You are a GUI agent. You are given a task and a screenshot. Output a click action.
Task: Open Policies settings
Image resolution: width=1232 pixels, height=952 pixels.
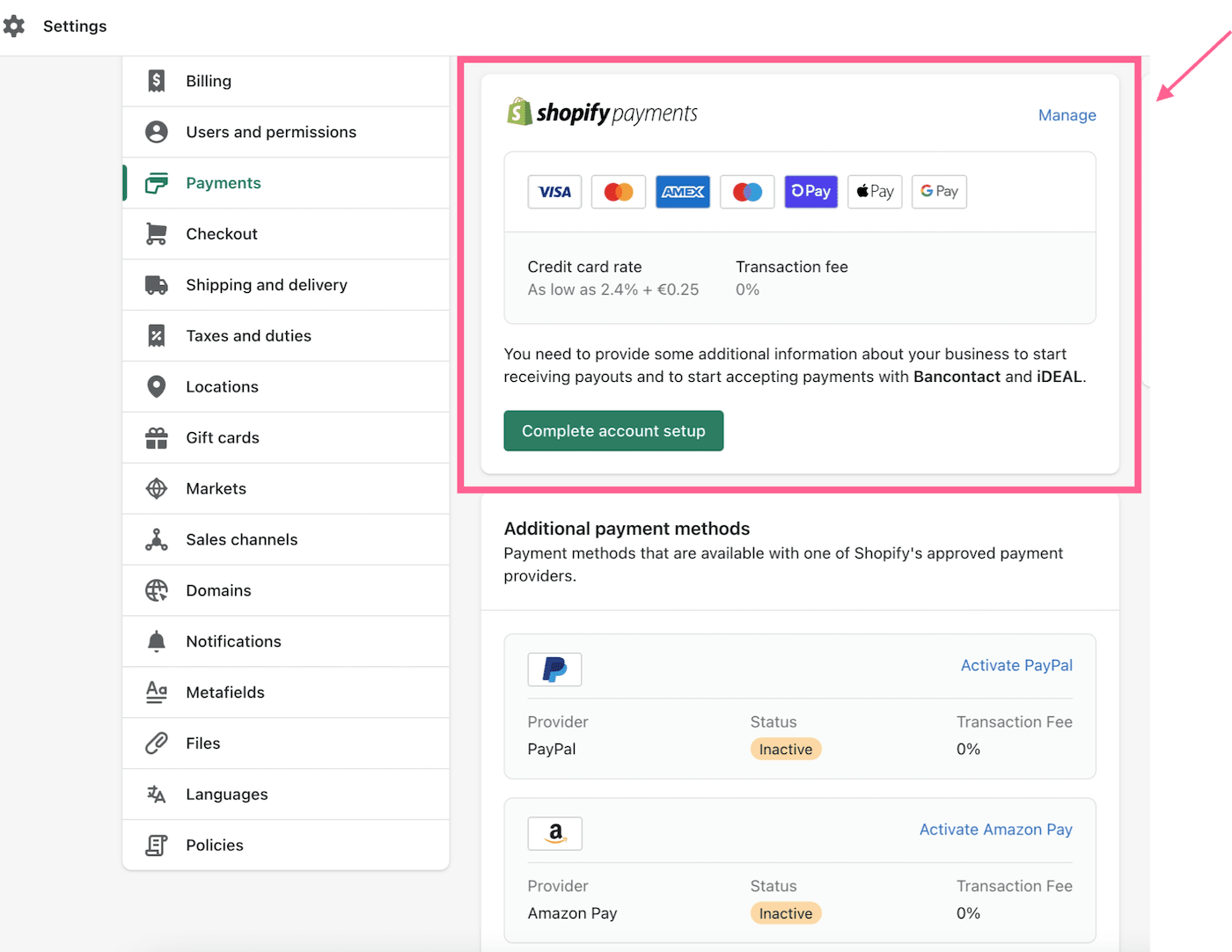286,846
